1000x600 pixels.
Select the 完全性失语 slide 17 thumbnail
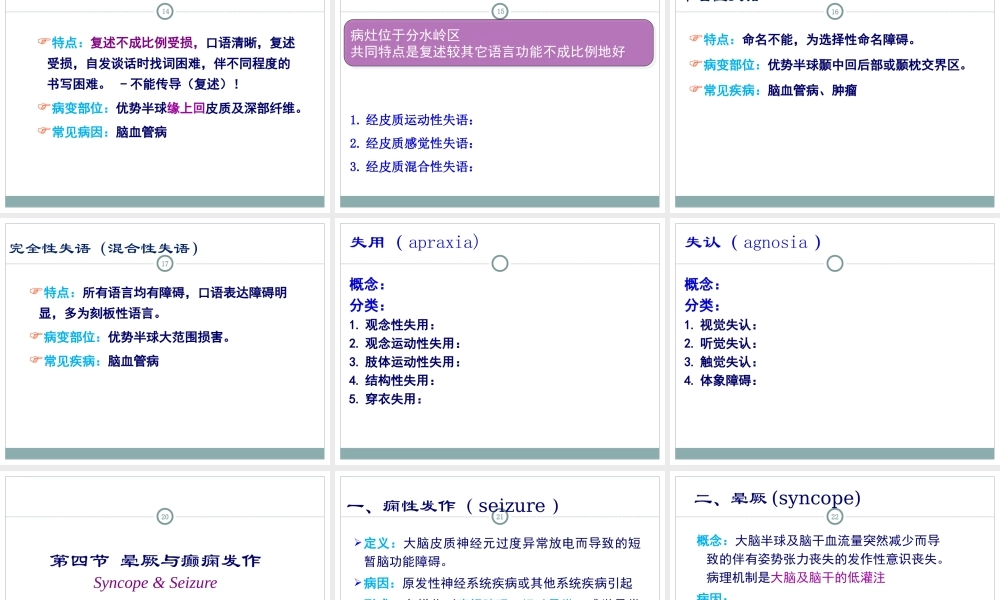click(165, 340)
